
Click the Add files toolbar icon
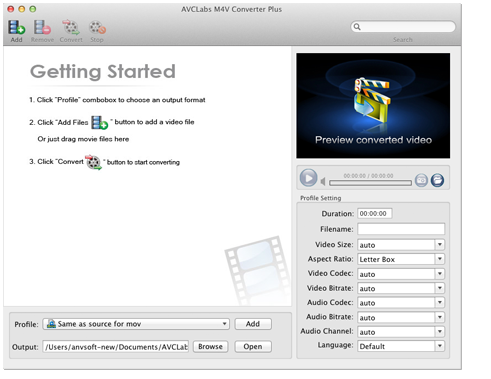tap(16, 28)
